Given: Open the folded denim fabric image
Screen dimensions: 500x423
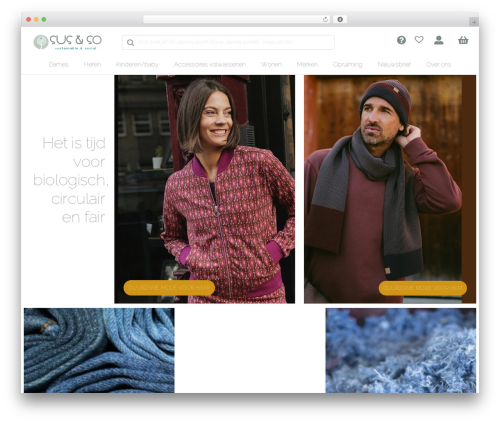Looking at the screenshot, I should (x=99, y=350).
